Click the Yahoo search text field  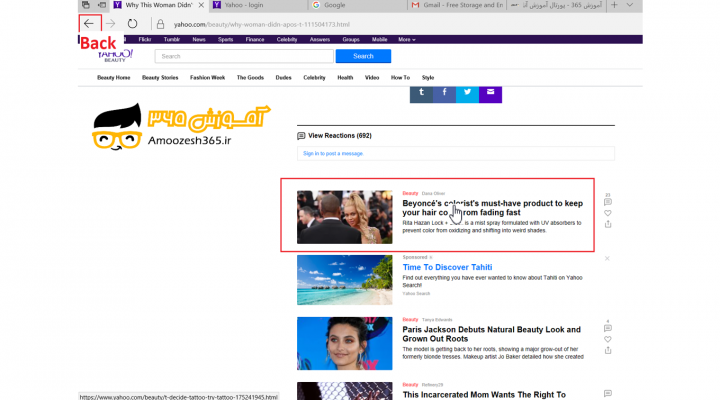pyautogui.click(x=244, y=56)
